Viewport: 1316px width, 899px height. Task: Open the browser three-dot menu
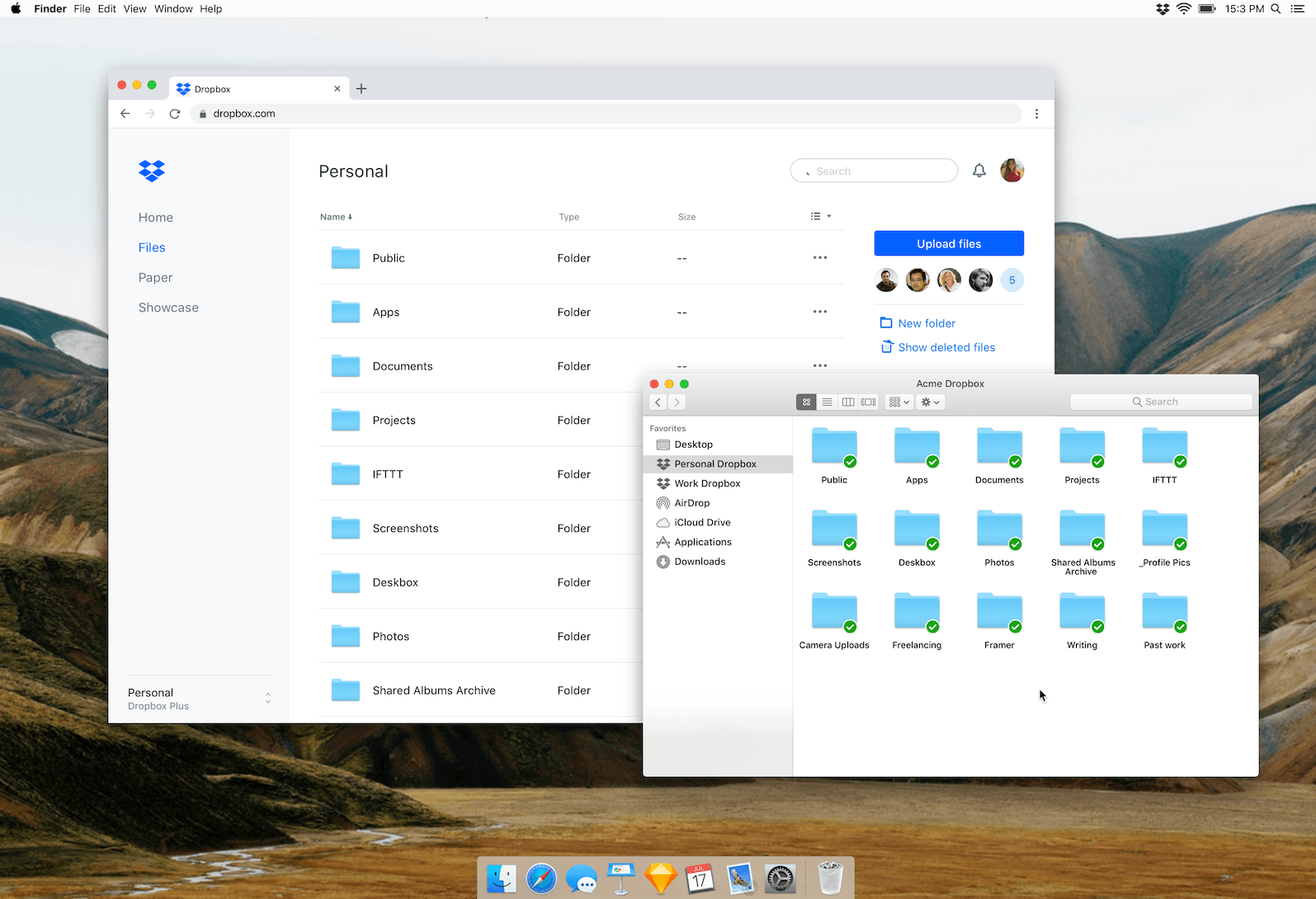click(x=1037, y=114)
